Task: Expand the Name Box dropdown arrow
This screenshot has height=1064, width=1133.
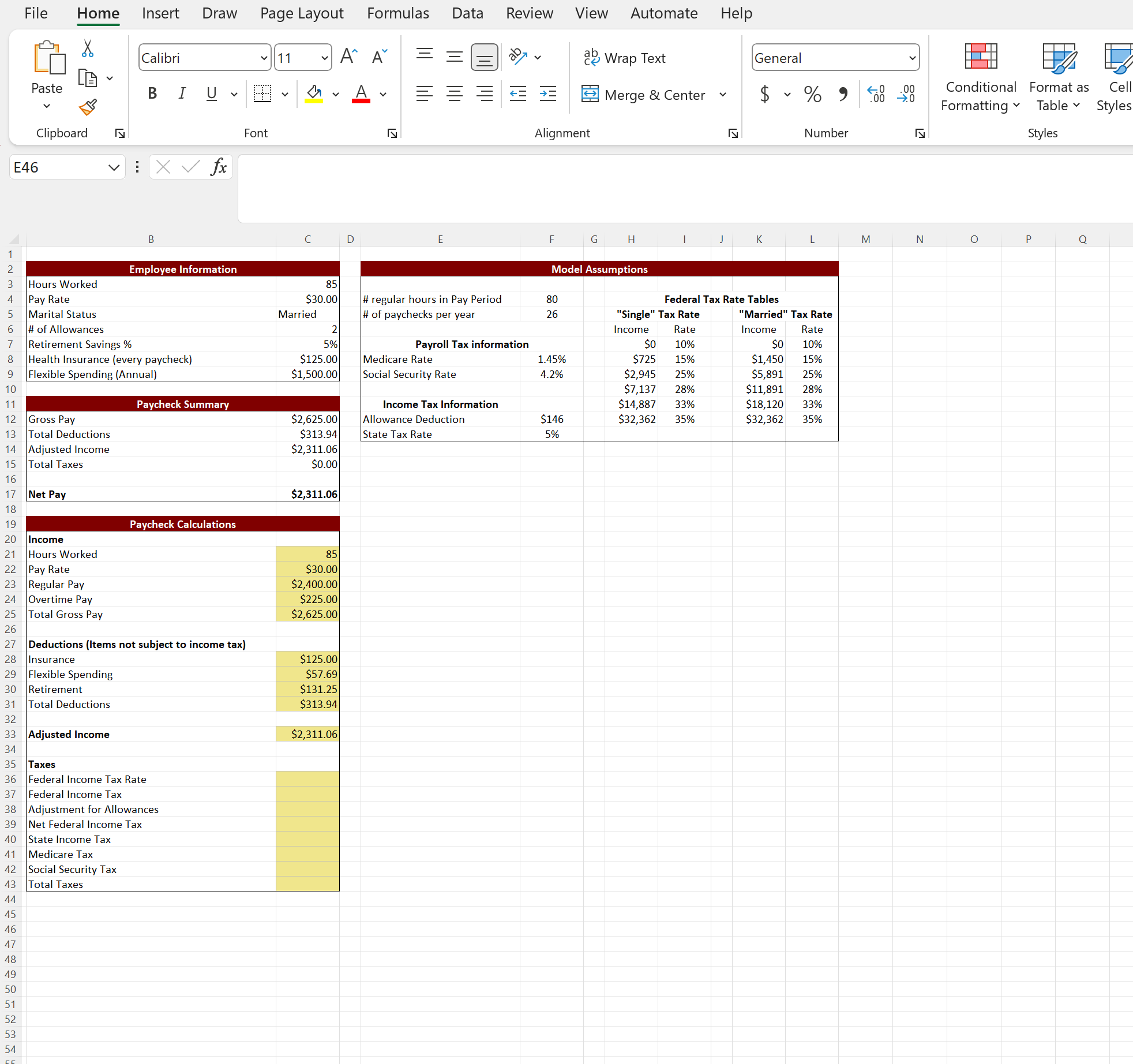Action: pyautogui.click(x=114, y=168)
